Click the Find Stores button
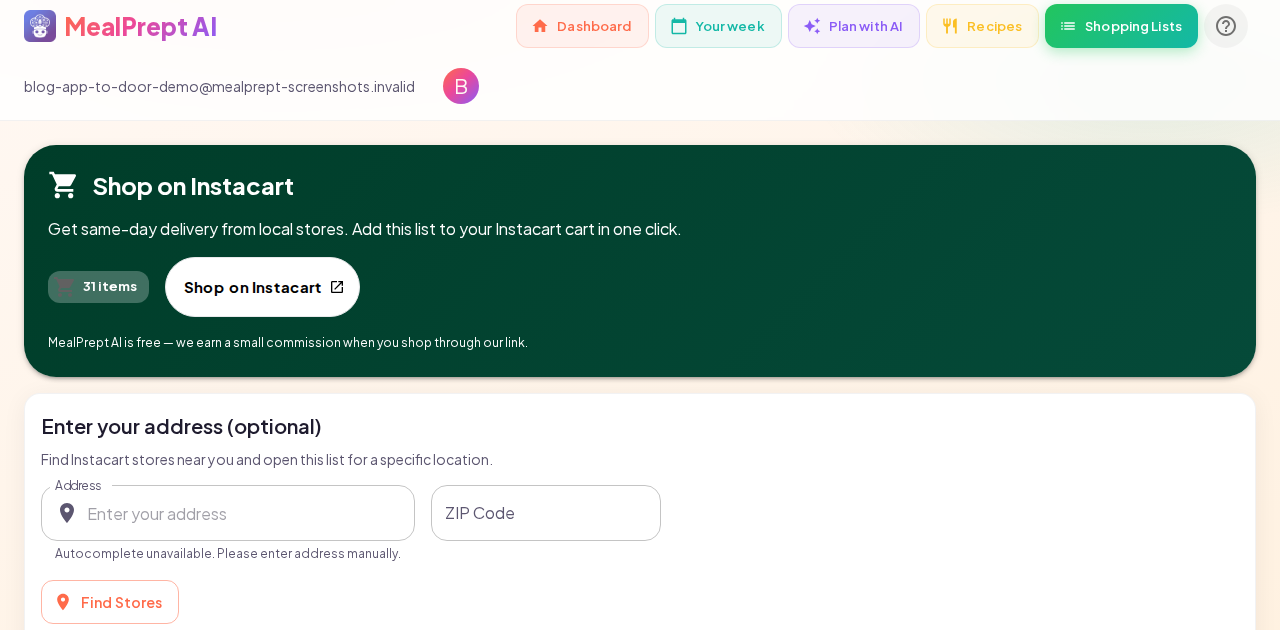Viewport: 1280px width, 630px height. 110,602
